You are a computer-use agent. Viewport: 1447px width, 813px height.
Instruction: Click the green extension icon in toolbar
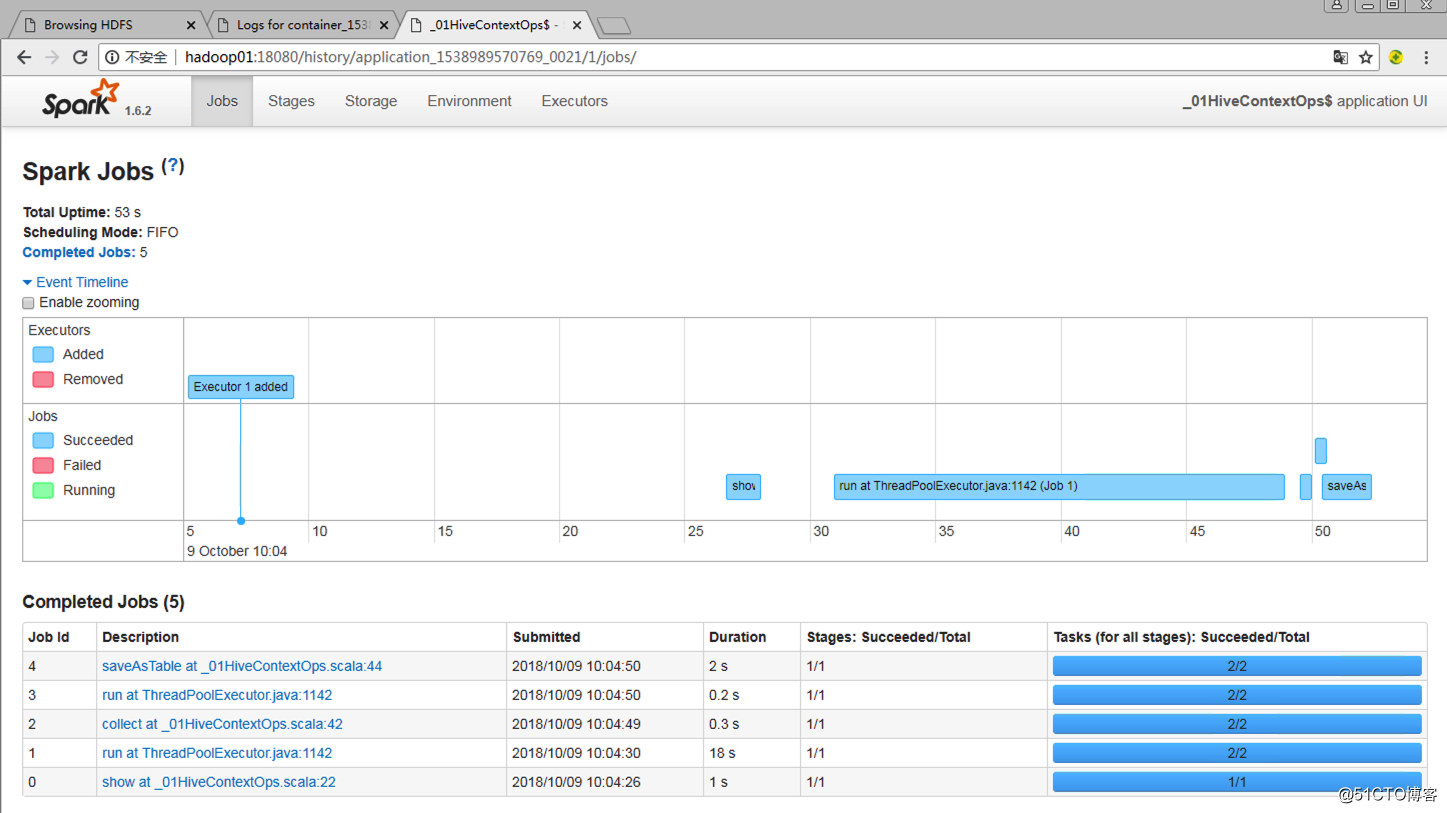(1396, 57)
